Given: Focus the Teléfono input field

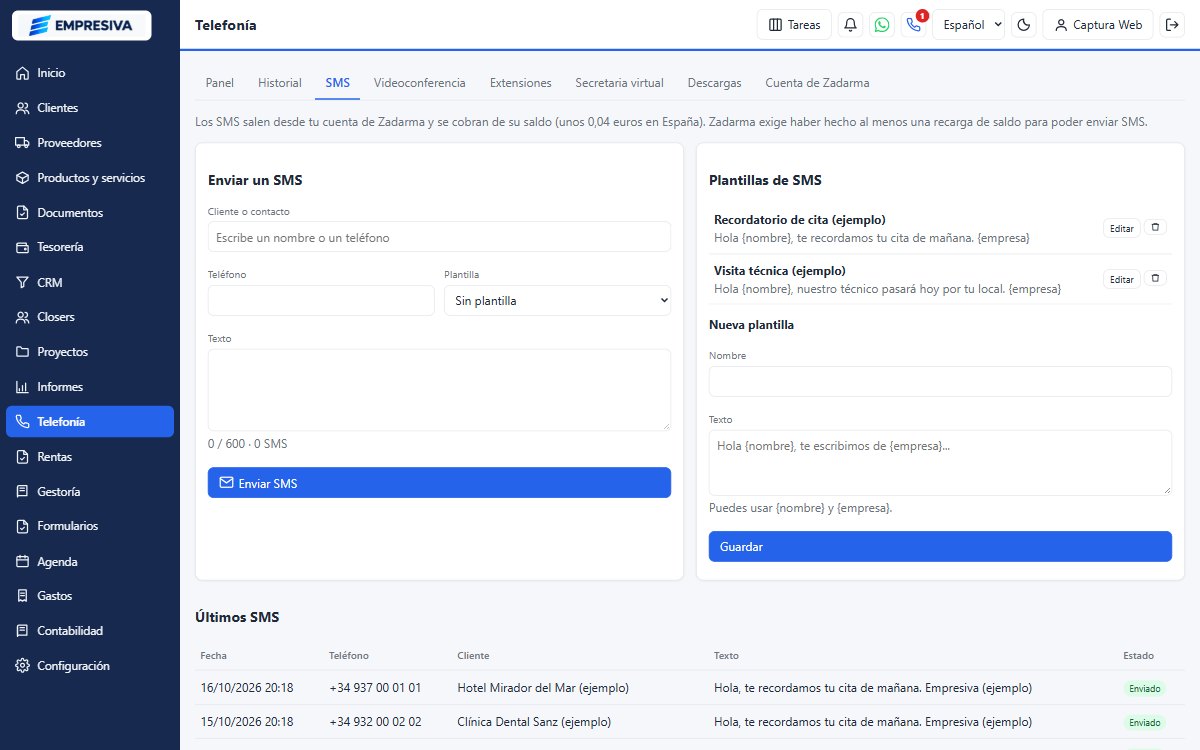Looking at the screenshot, I should pos(321,300).
